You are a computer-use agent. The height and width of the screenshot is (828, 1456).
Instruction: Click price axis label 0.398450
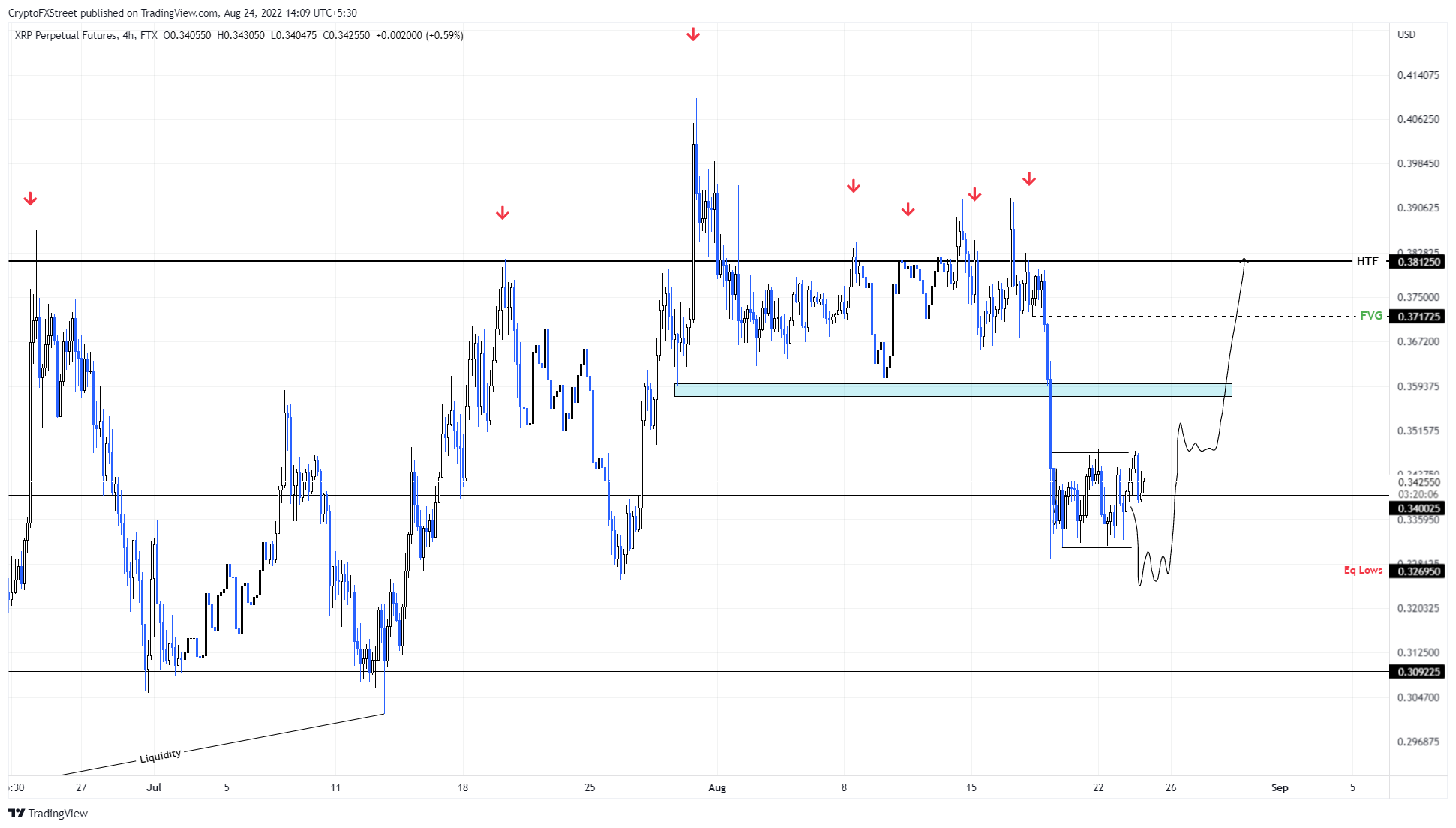coord(1418,163)
